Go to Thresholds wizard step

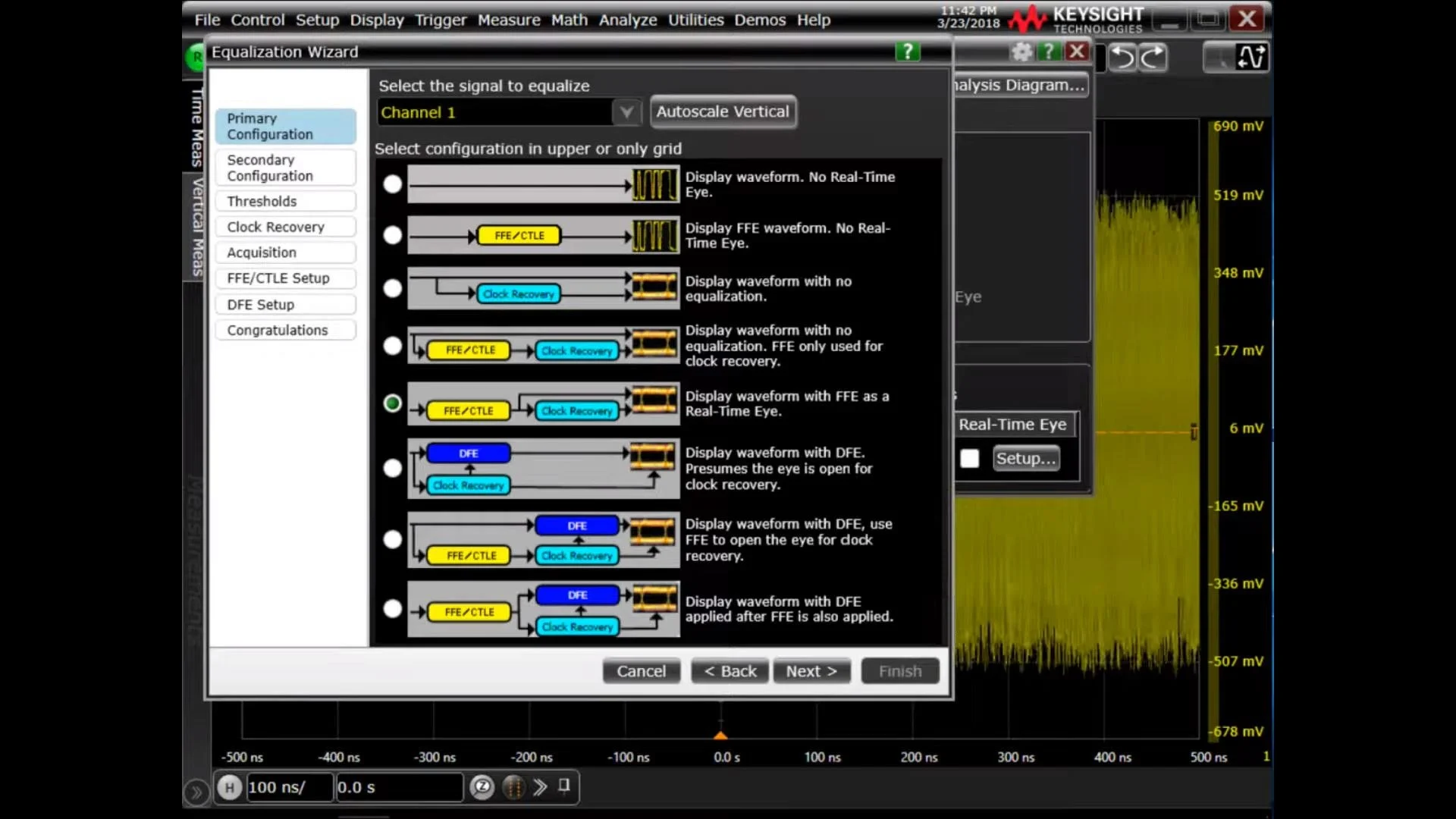285,201
